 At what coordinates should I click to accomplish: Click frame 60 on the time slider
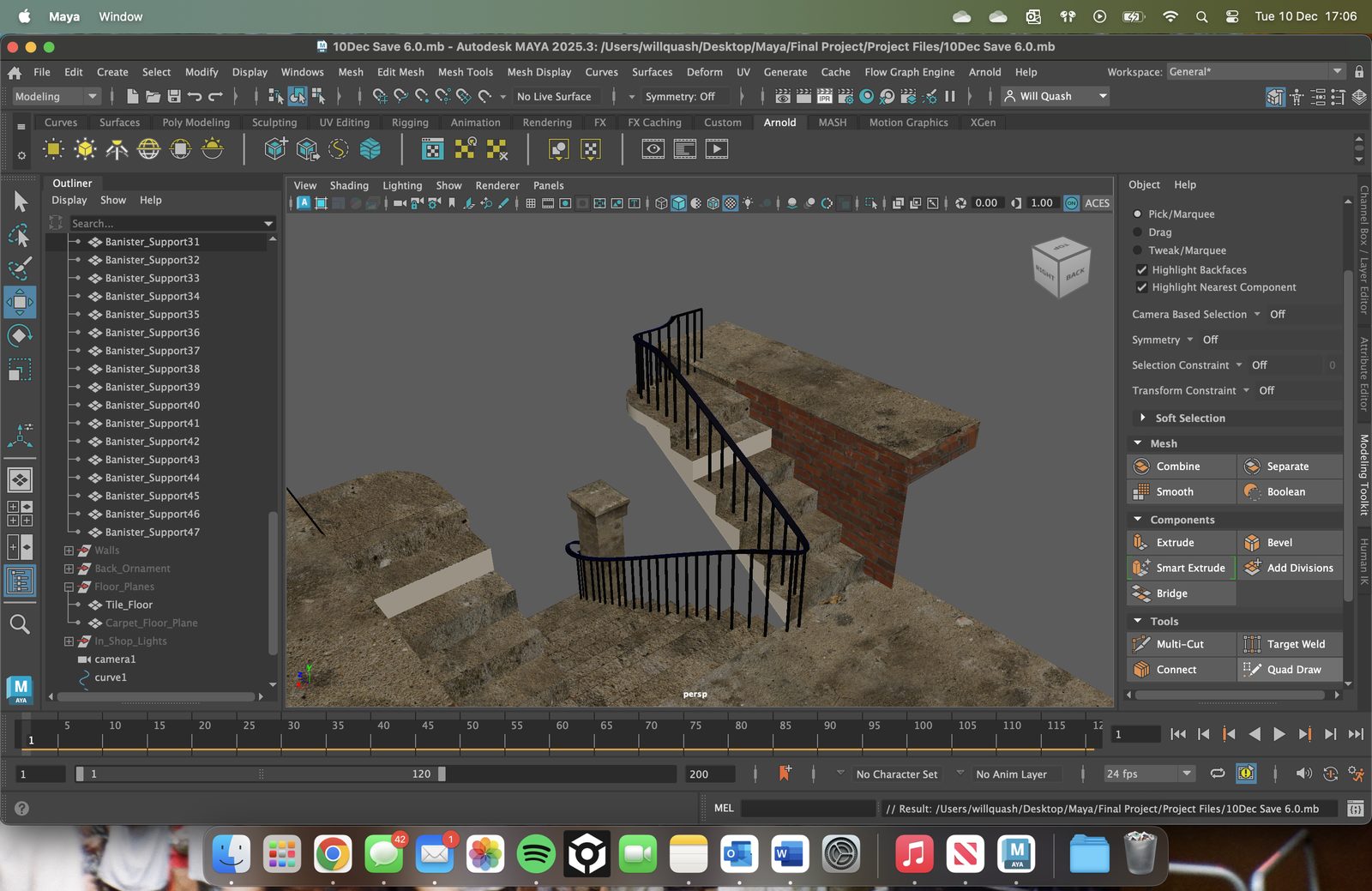(562, 734)
